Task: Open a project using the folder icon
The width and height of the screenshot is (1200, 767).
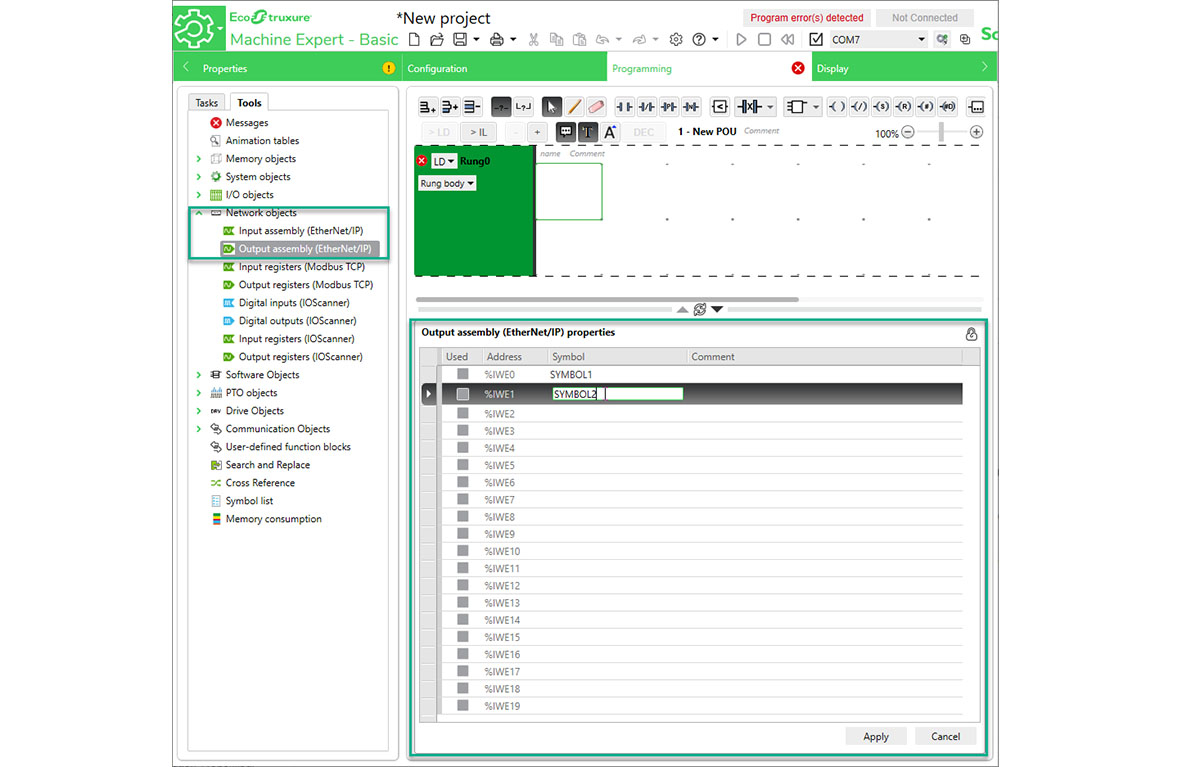Action: click(x=437, y=40)
